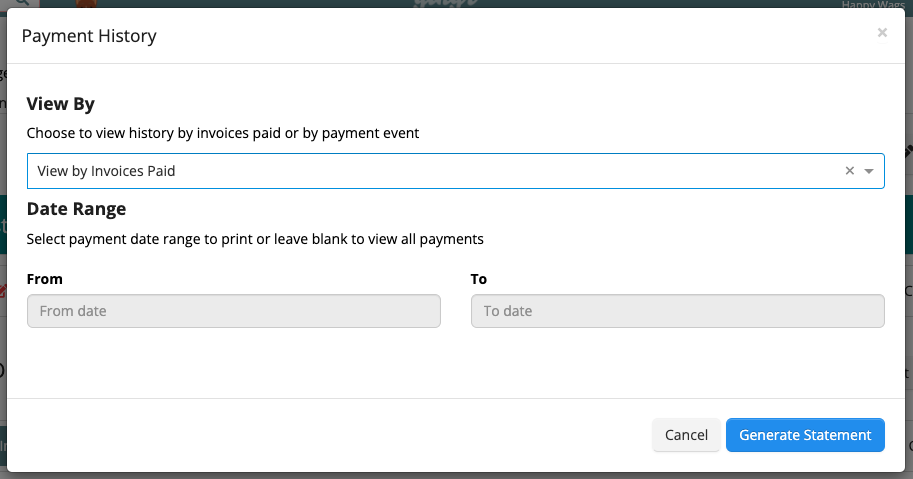
Task: Click the To label
Action: pyautogui.click(x=479, y=279)
